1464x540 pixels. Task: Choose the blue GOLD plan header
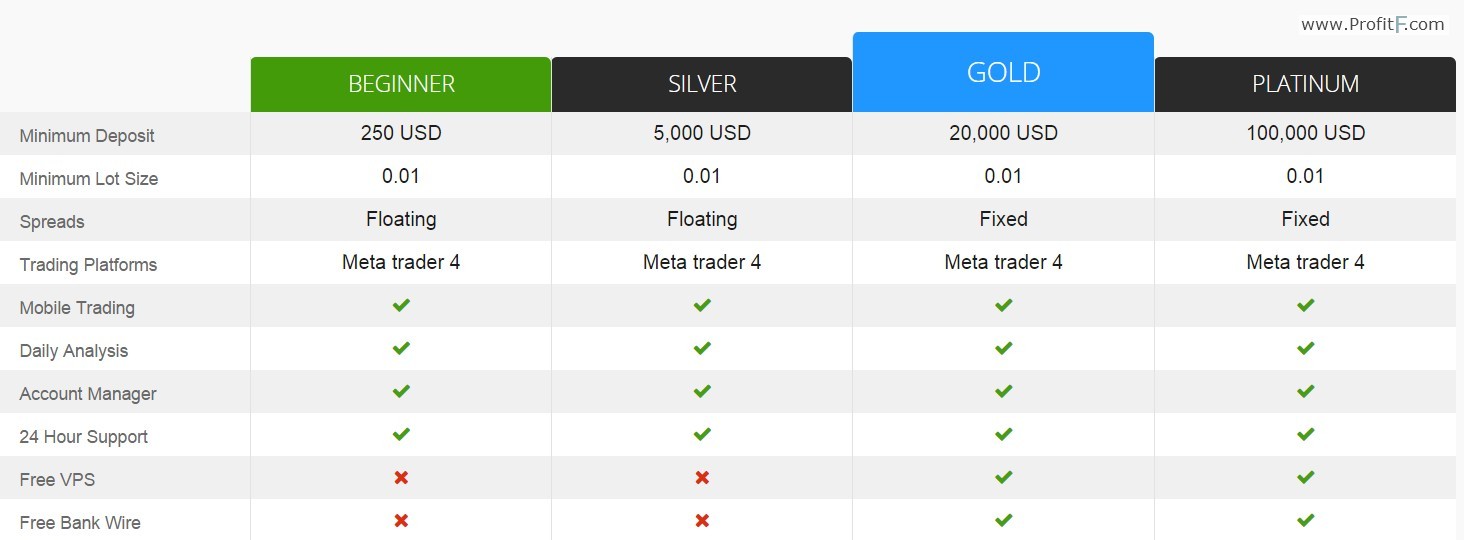(x=1003, y=72)
